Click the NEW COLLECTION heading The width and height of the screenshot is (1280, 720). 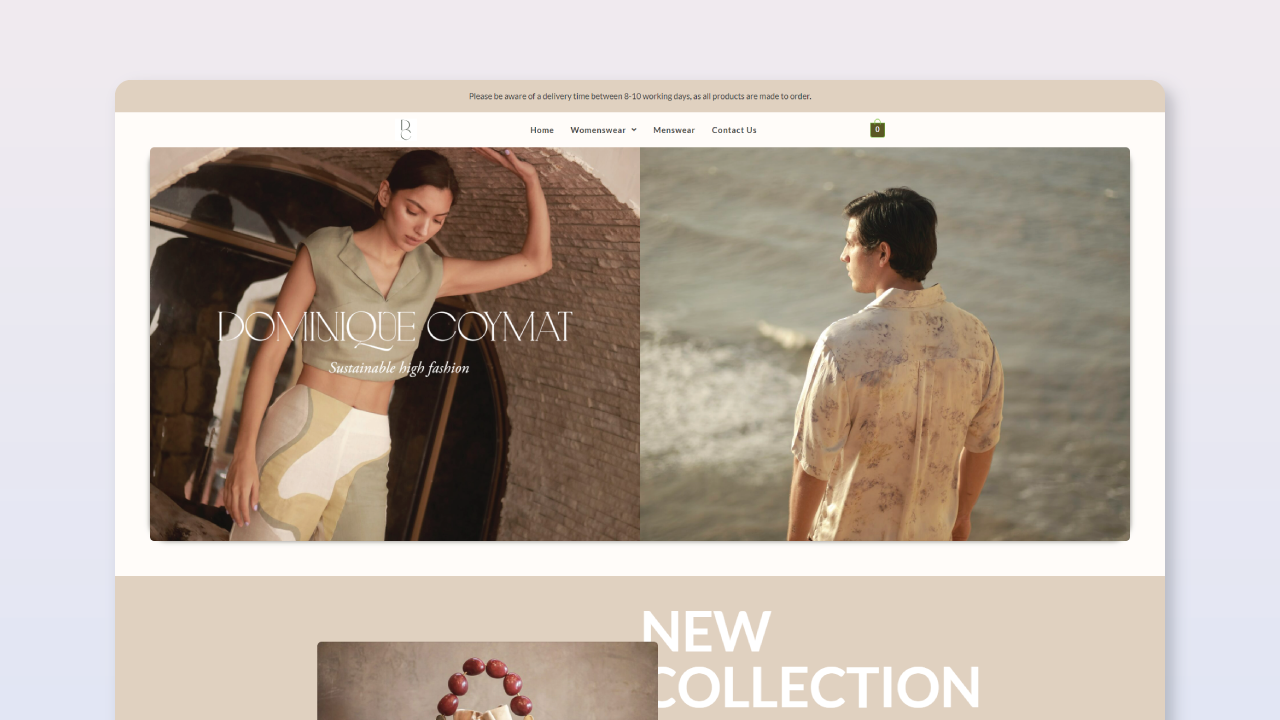810,659
